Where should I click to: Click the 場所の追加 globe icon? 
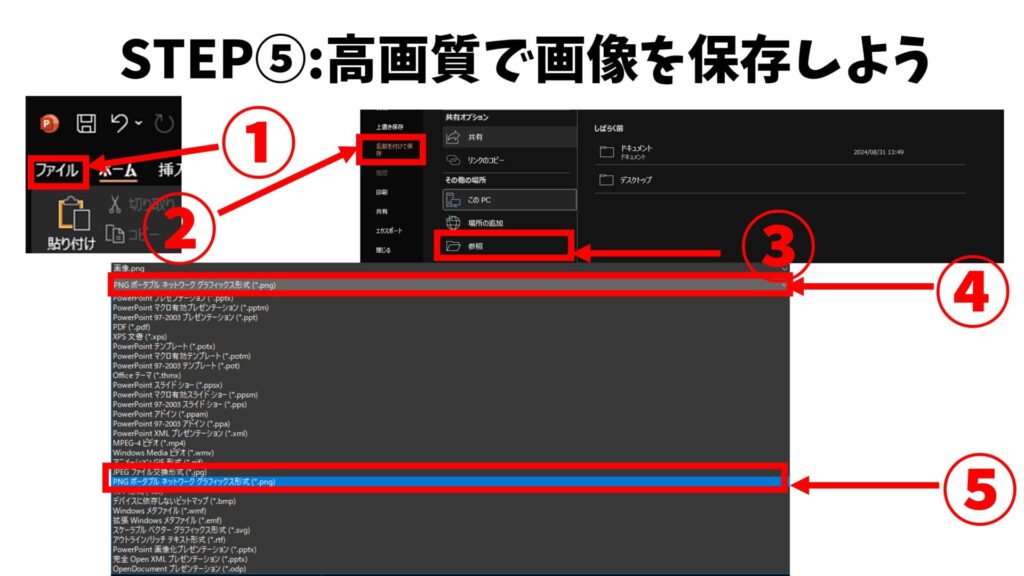tap(453, 223)
